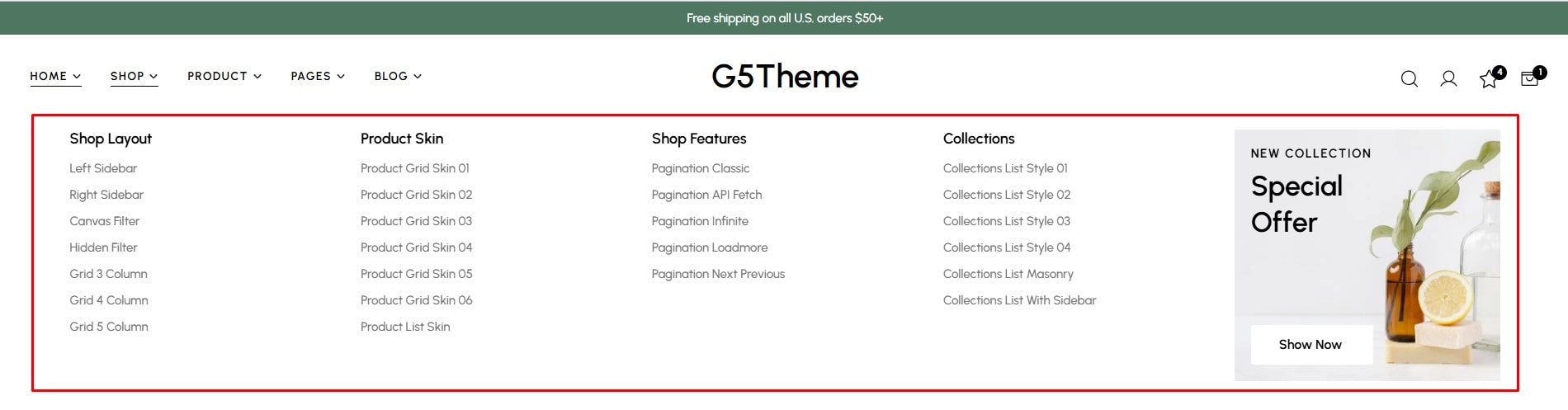Open the search icon in header
The height and width of the screenshot is (410, 1568).
coord(1410,79)
